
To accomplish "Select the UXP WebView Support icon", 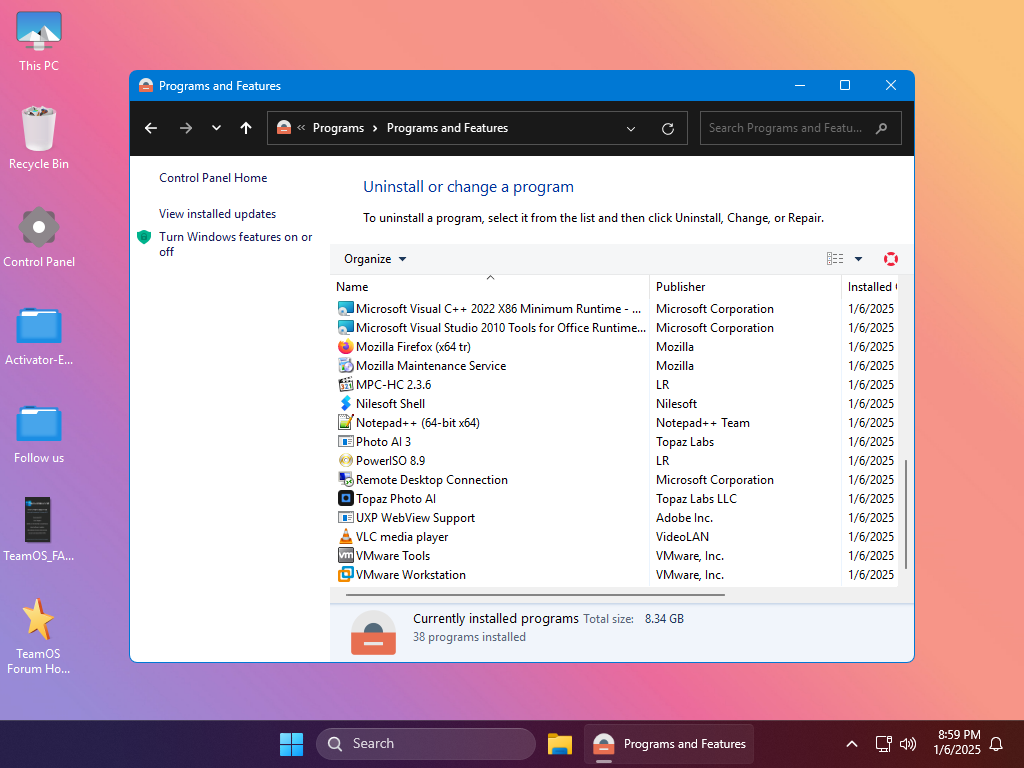I will pyautogui.click(x=345, y=517).
